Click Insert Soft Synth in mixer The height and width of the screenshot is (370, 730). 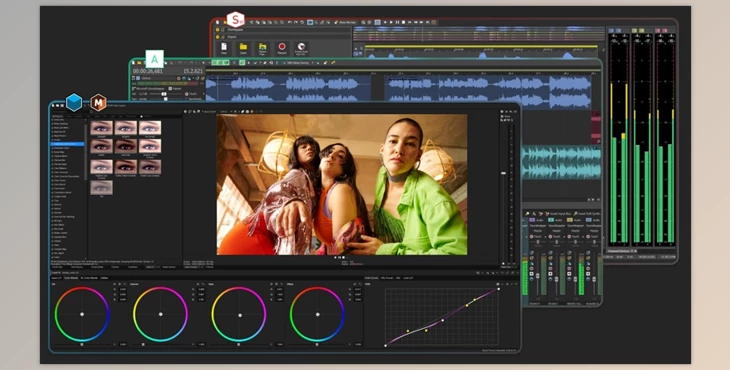coord(587,213)
